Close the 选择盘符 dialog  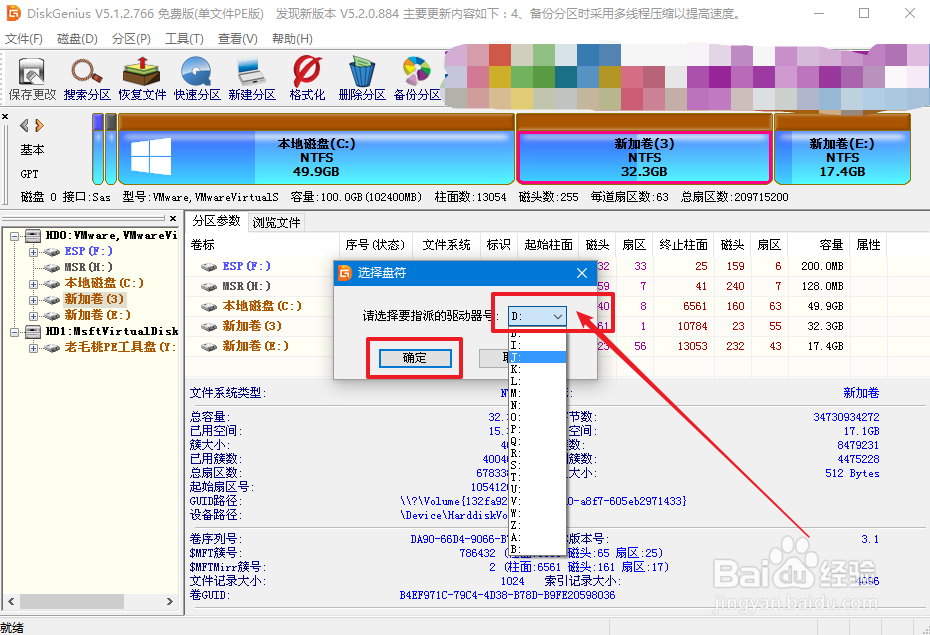click(582, 273)
